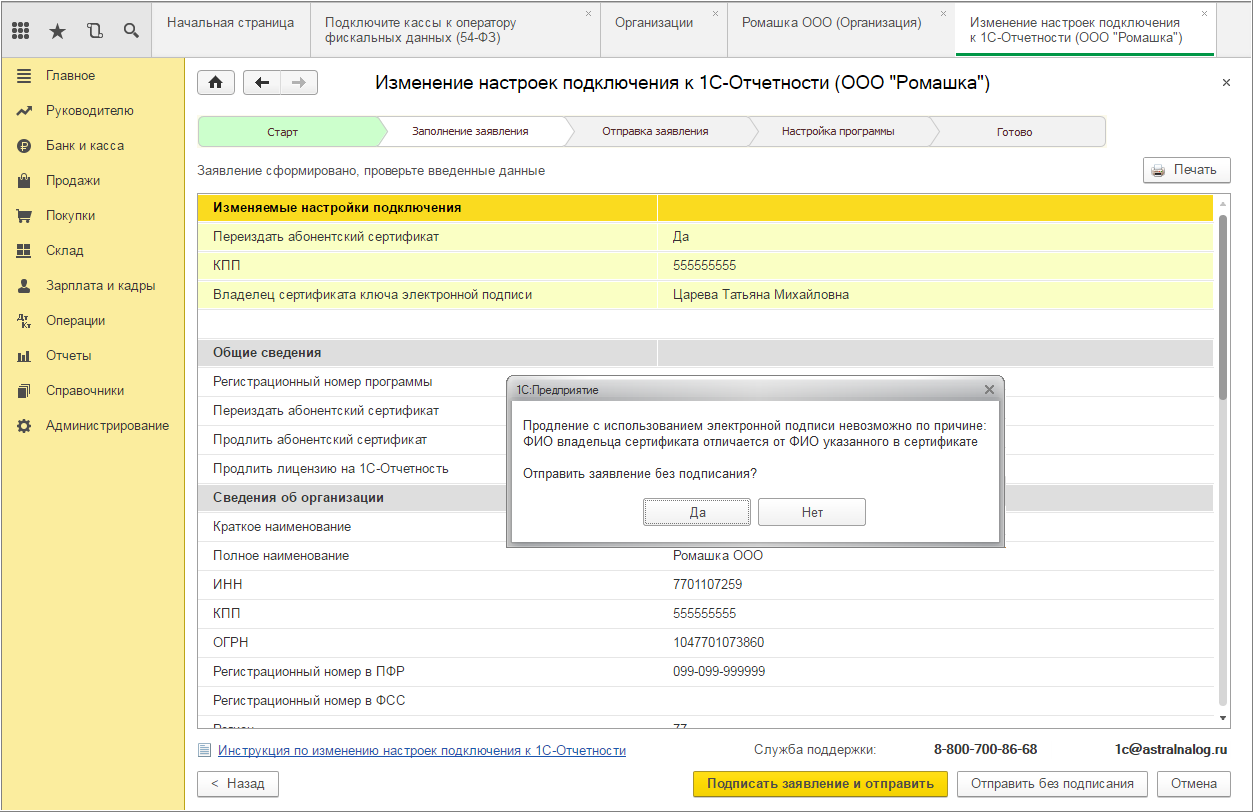The image size is (1253, 812).
Task: Switch to Начальная страница tab
Action: 230,23
